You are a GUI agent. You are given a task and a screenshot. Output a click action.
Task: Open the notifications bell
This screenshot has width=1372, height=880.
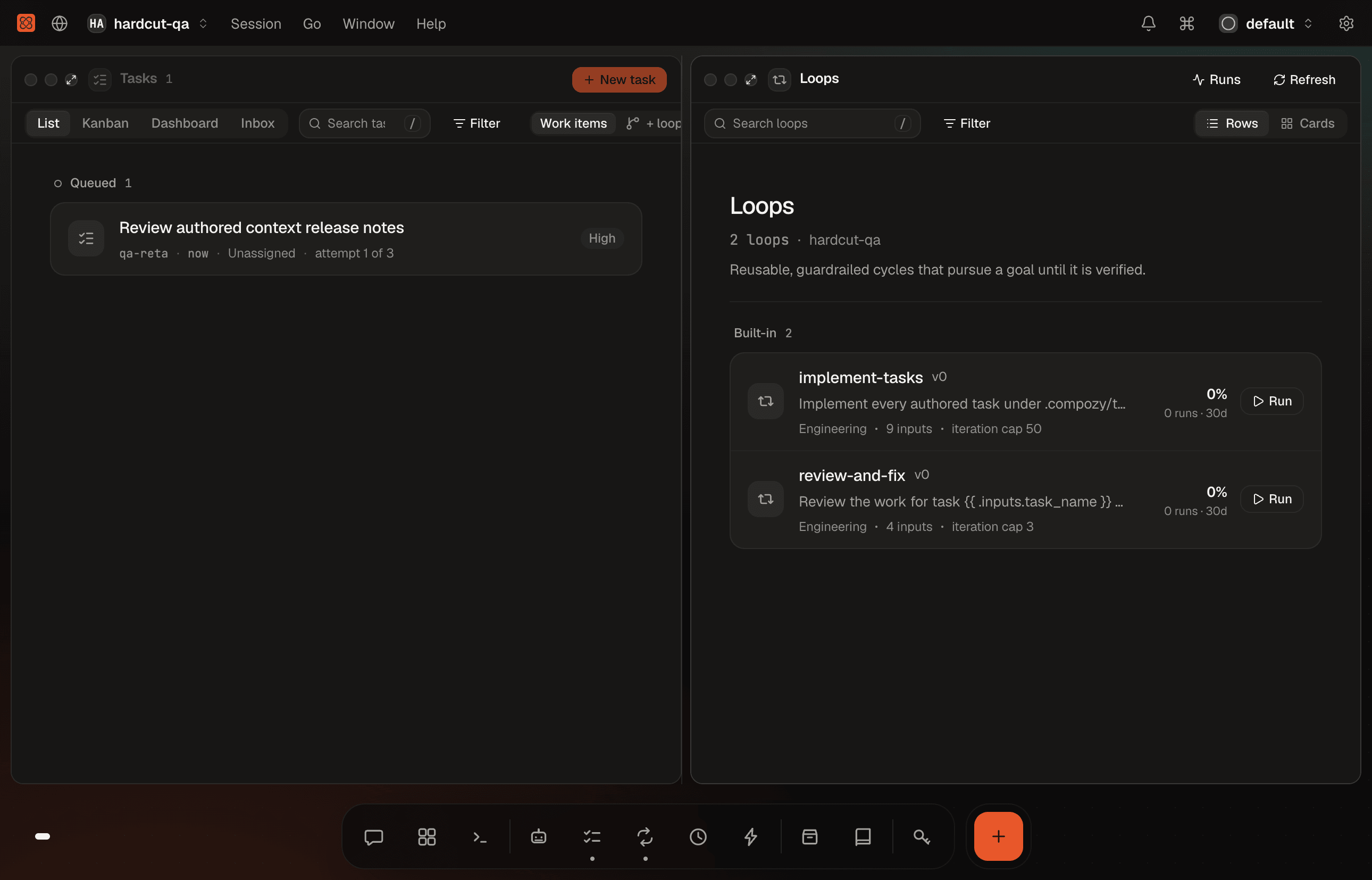point(1148,23)
